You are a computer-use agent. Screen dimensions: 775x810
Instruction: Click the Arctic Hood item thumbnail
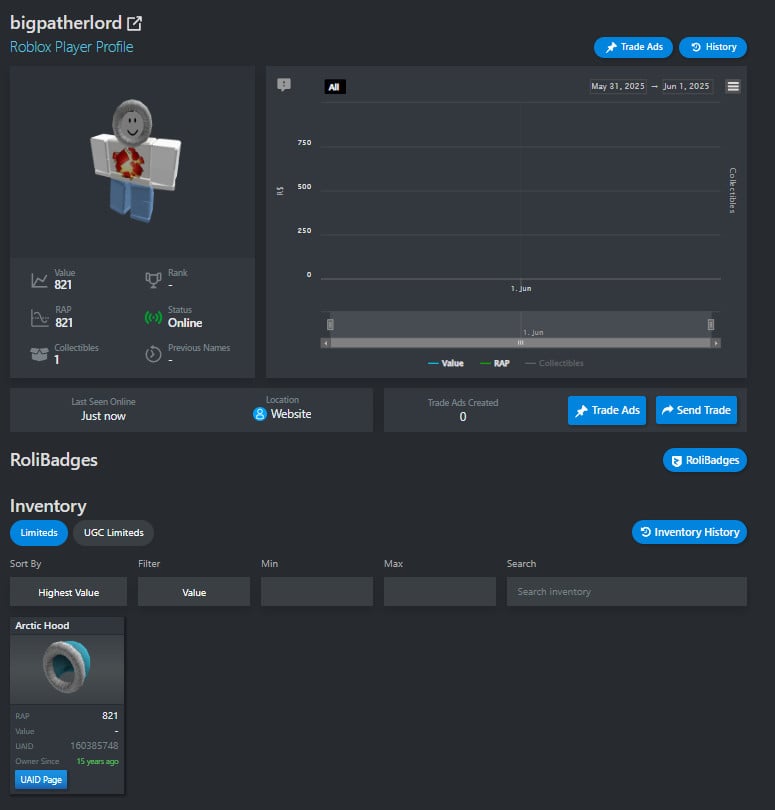[x=67, y=669]
